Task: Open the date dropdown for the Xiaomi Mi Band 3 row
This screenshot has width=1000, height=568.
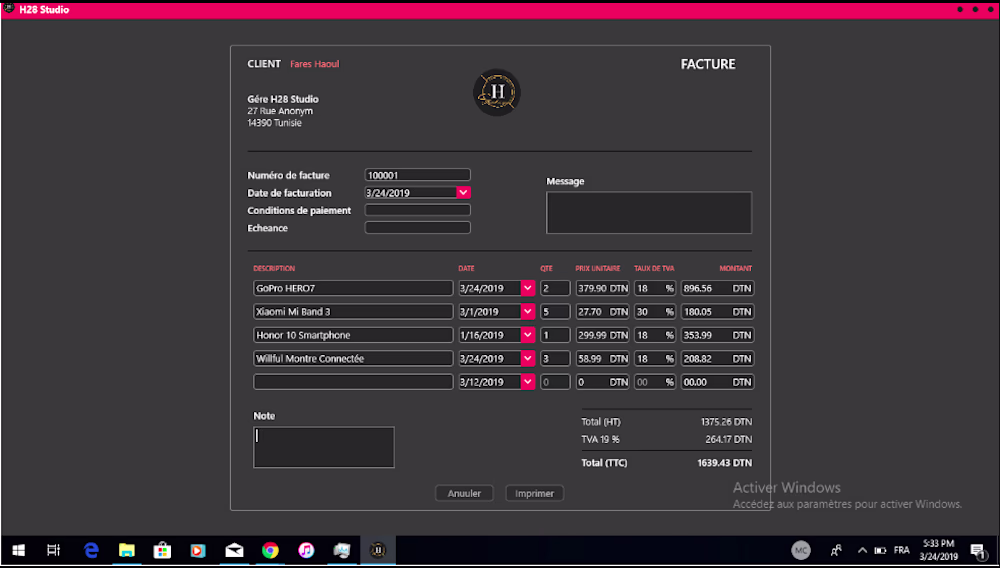Action: pos(527,312)
